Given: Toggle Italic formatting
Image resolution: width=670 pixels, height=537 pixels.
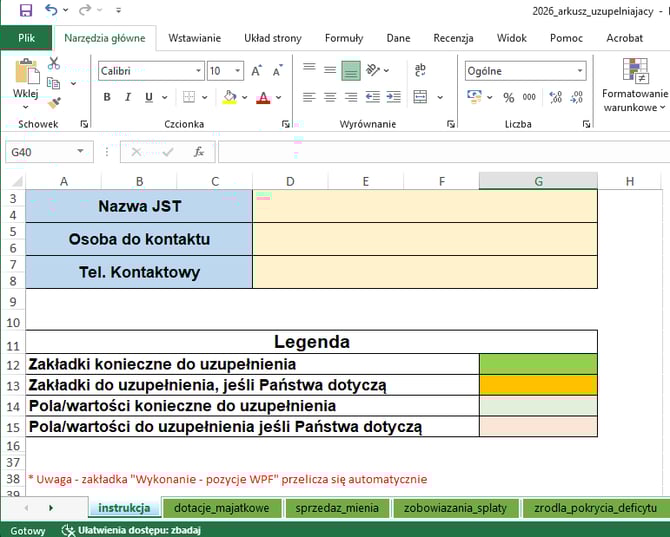Looking at the screenshot, I should tap(128, 97).
